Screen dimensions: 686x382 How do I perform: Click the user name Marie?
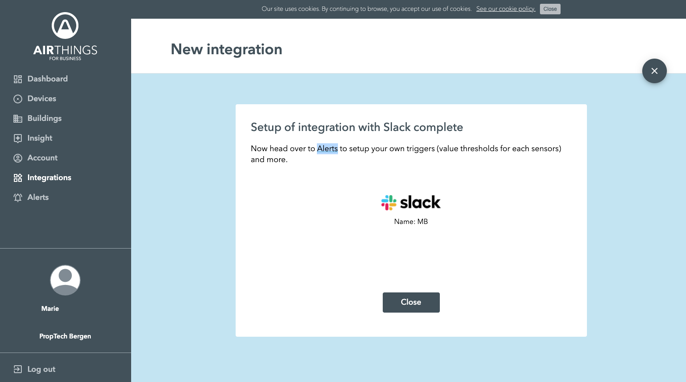[50, 308]
